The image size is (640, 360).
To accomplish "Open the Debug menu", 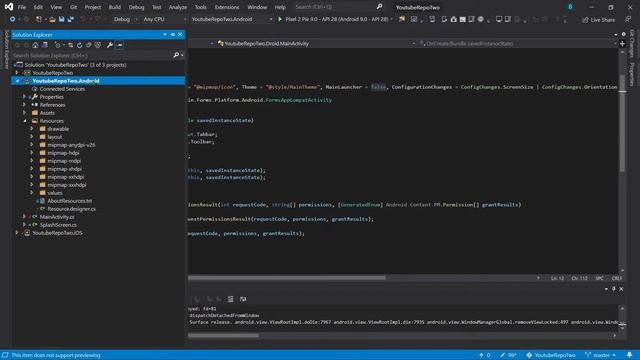I will pos(136,7).
